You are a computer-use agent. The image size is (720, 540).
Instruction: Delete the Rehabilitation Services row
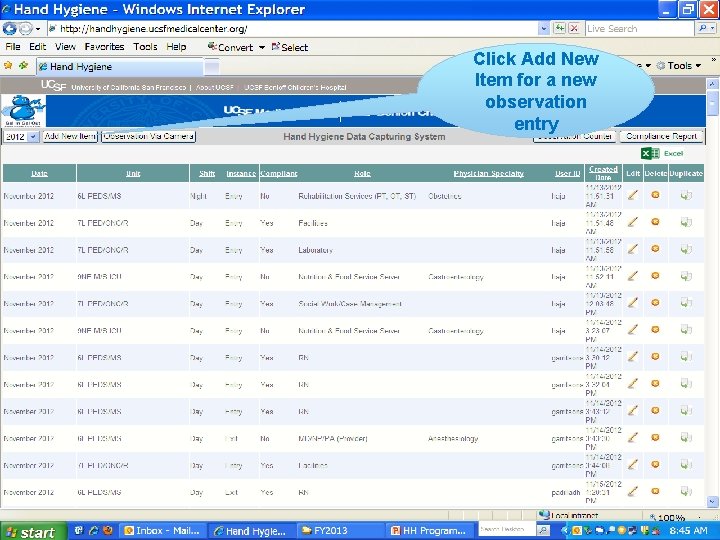click(655, 195)
